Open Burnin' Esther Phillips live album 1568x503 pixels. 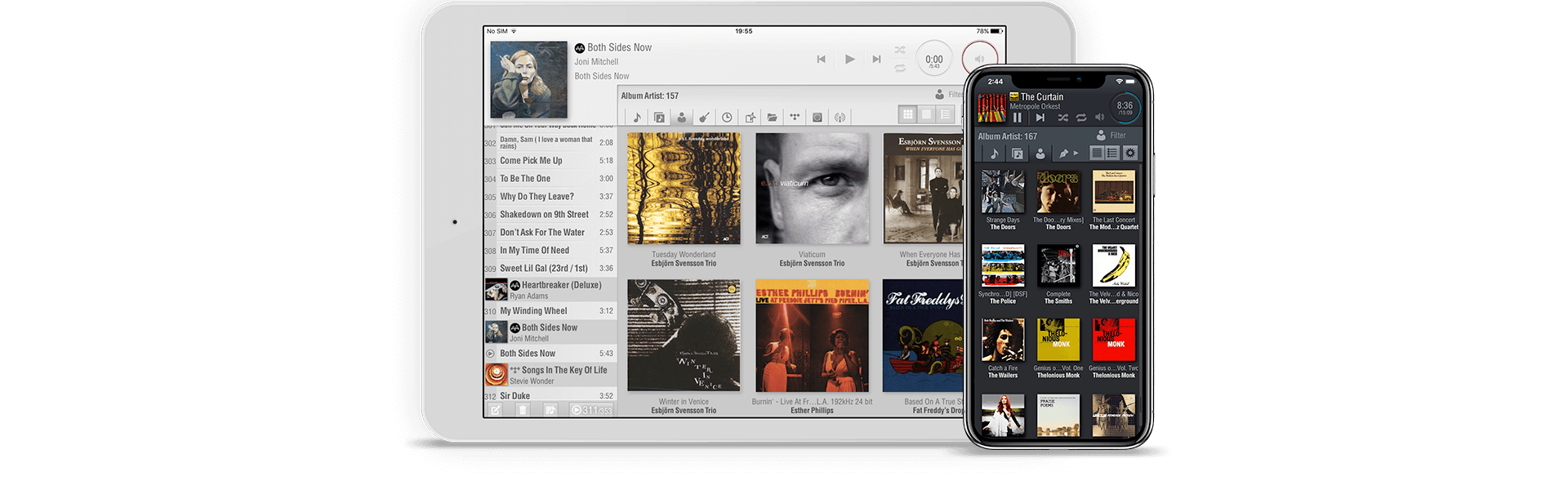812,336
